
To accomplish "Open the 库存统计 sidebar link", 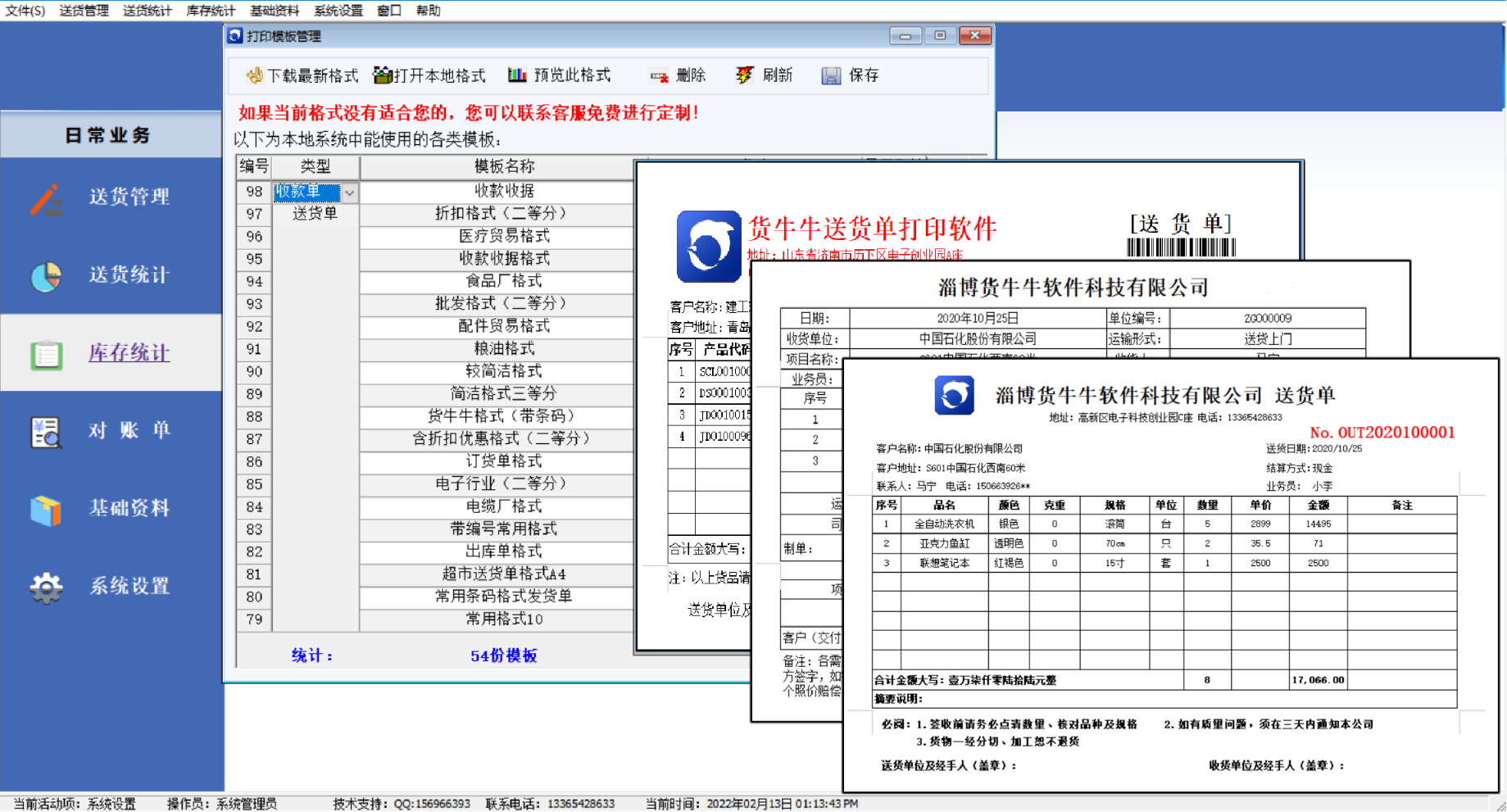I will coord(129,353).
